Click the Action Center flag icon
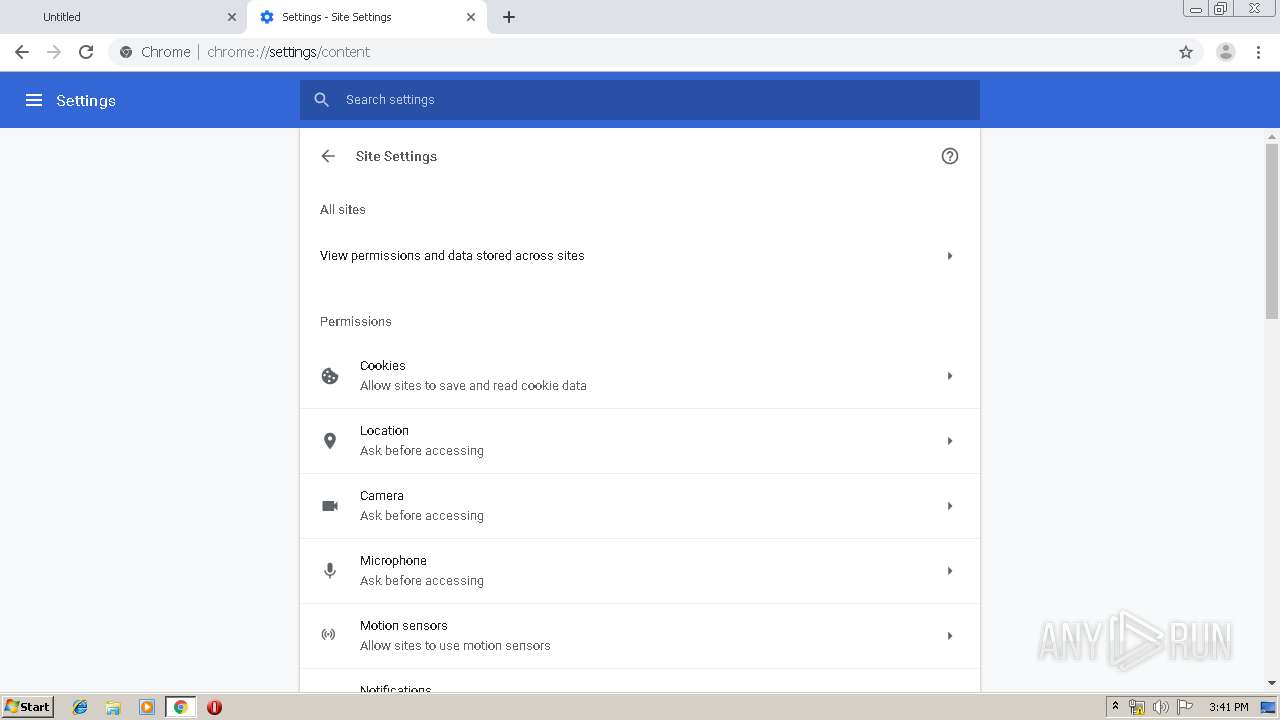The height and width of the screenshot is (720, 1280). click(x=1185, y=707)
